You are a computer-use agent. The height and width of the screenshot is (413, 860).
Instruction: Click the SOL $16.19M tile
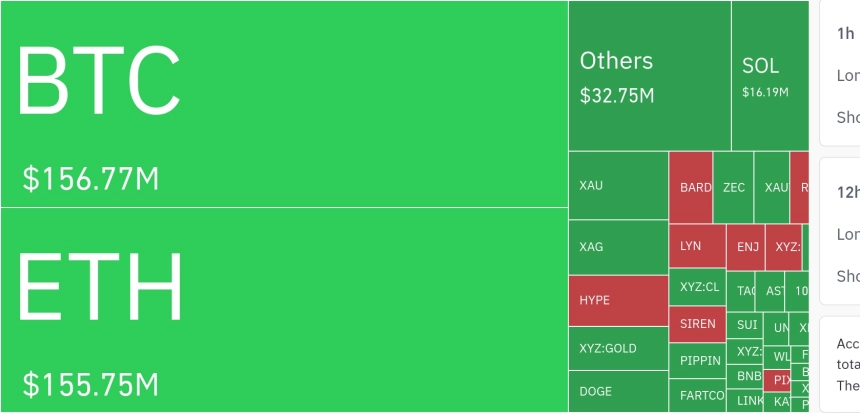769,76
